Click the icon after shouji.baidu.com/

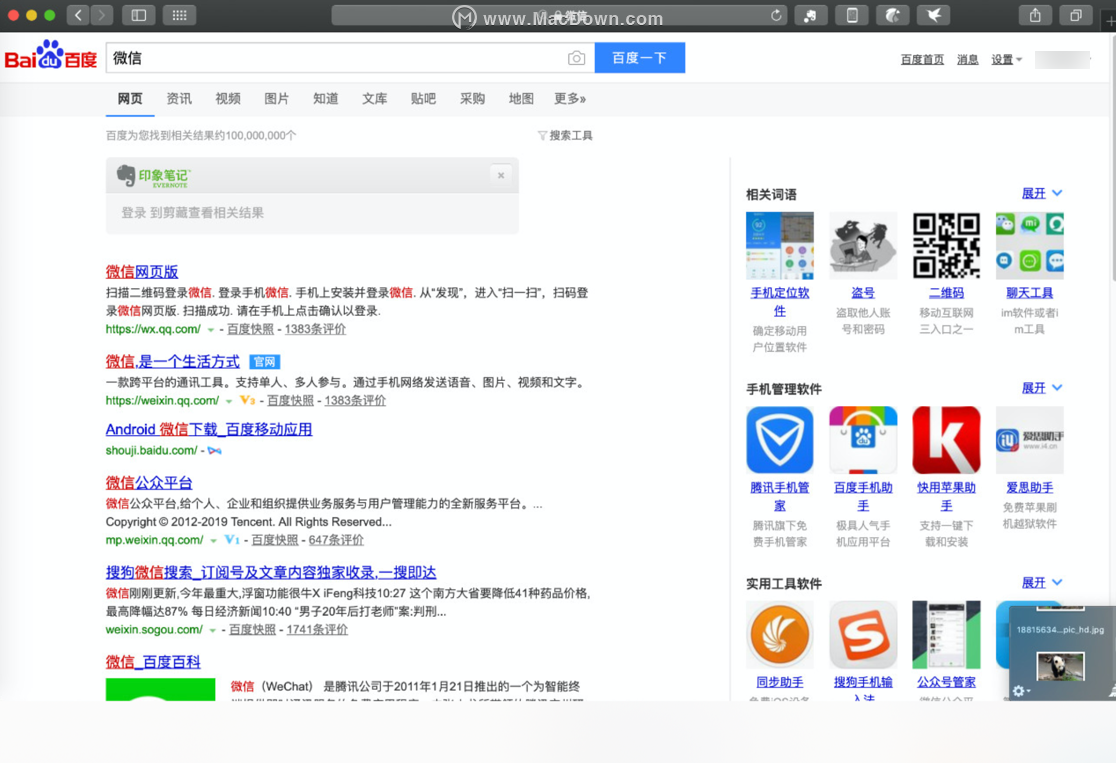coord(214,451)
